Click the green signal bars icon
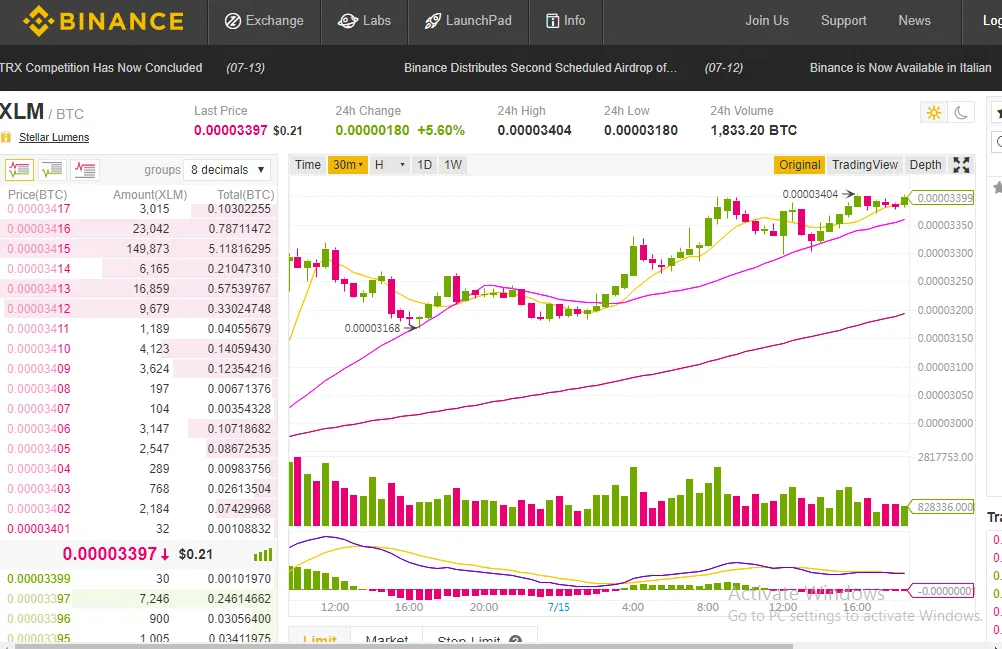The width and height of the screenshot is (1002, 649). point(263,554)
